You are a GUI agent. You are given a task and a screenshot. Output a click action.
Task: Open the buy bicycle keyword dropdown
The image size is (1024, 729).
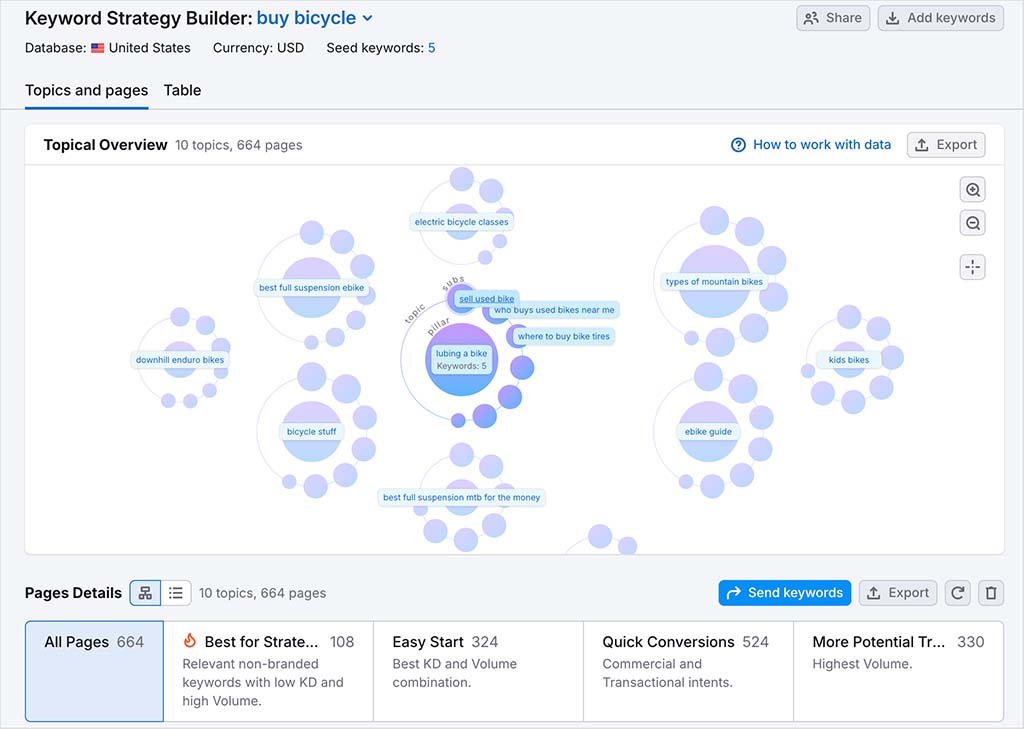point(368,17)
